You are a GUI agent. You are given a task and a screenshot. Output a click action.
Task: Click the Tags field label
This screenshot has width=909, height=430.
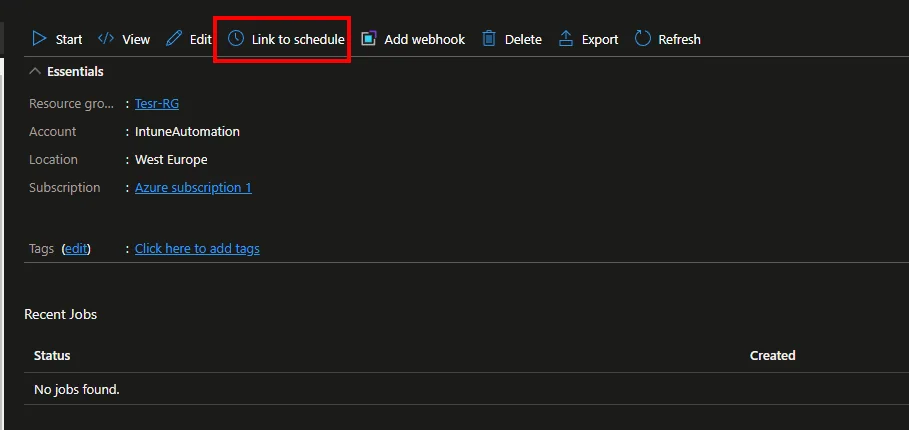click(42, 249)
